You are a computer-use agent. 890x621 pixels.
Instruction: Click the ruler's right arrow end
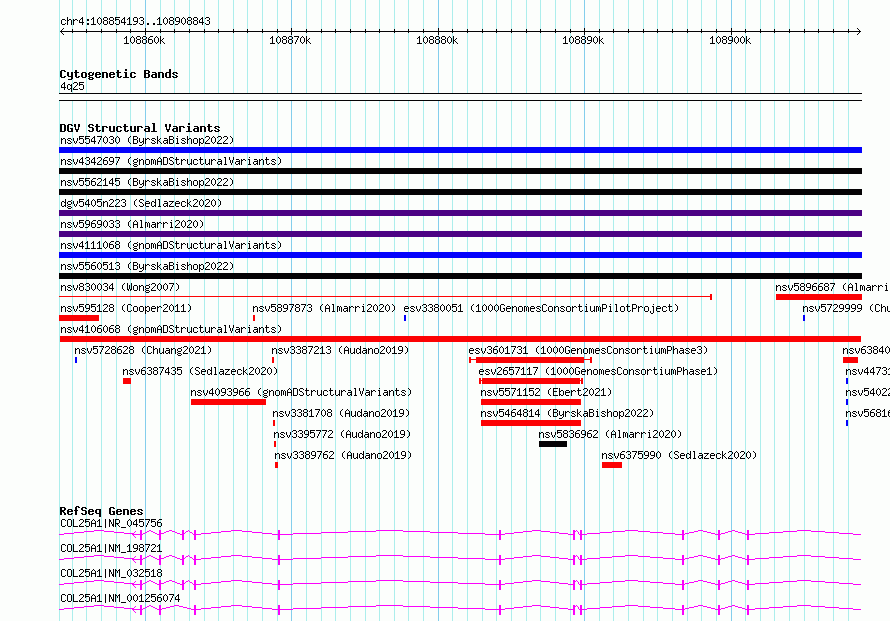point(859,32)
